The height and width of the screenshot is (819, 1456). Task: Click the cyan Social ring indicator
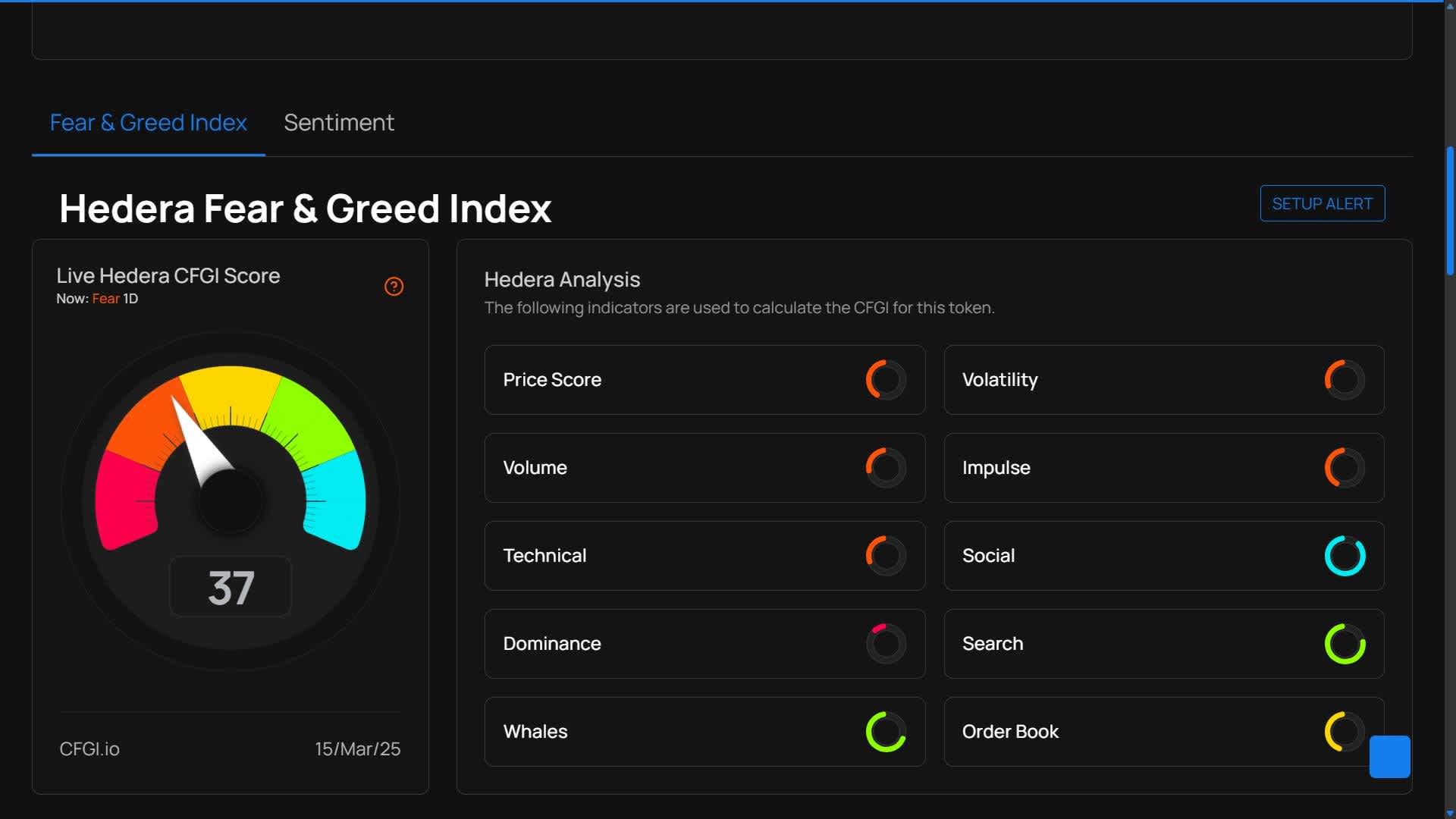pyautogui.click(x=1345, y=556)
